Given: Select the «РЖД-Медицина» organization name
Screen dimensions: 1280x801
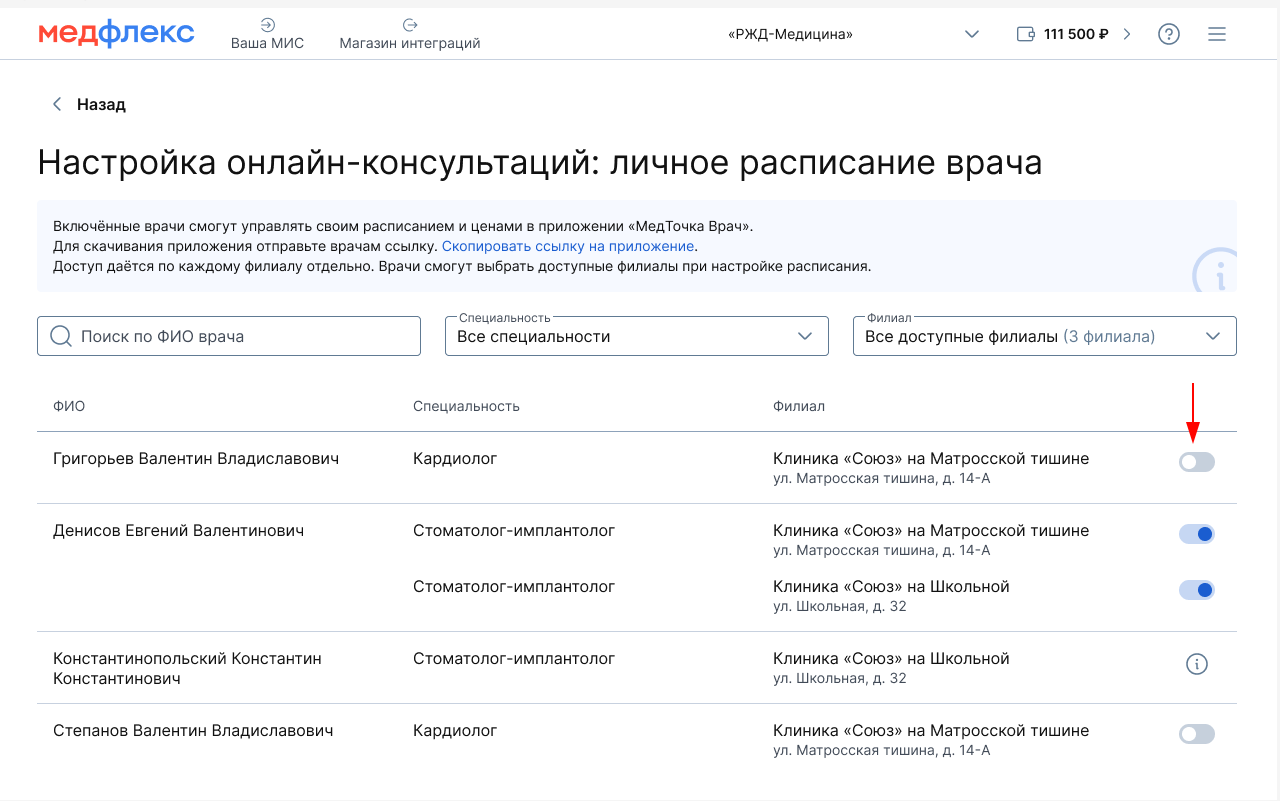Looking at the screenshot, I should (x=790, y=34).
